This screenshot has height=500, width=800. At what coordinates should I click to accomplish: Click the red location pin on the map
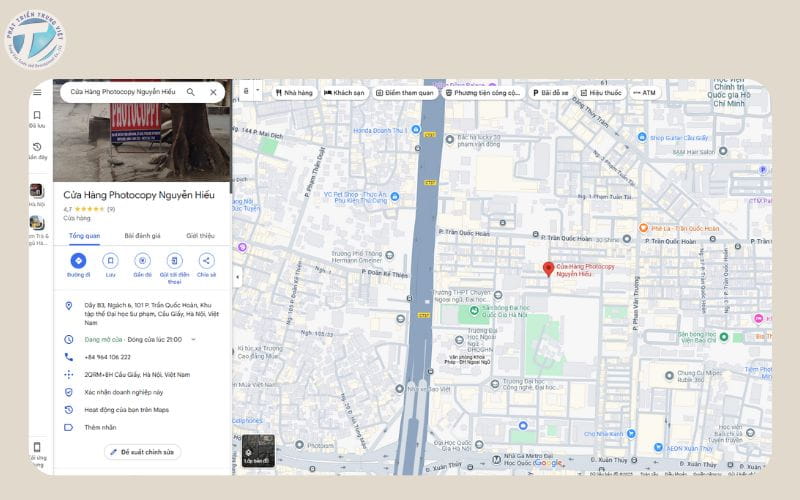coord(548,268)
